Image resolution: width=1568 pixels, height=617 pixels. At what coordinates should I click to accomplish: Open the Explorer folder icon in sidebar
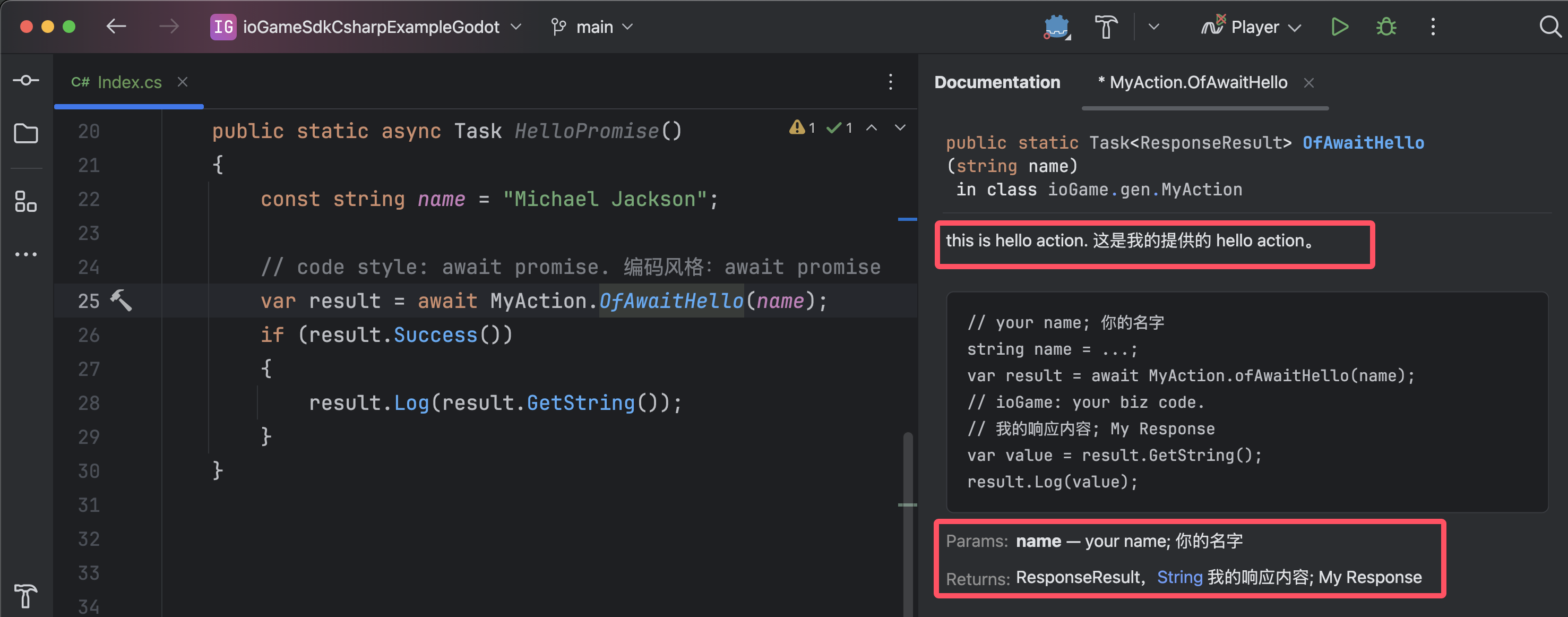(25, 133)
